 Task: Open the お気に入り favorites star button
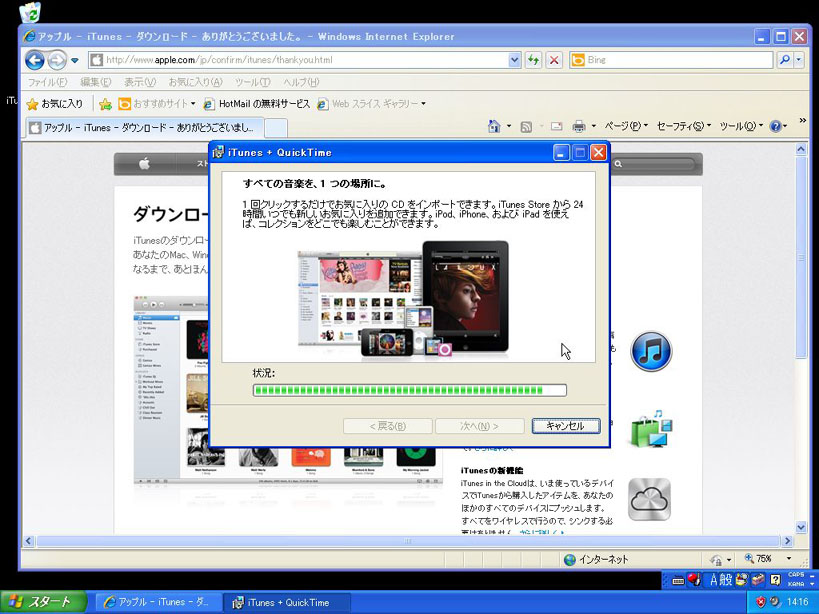pos(54,104)
